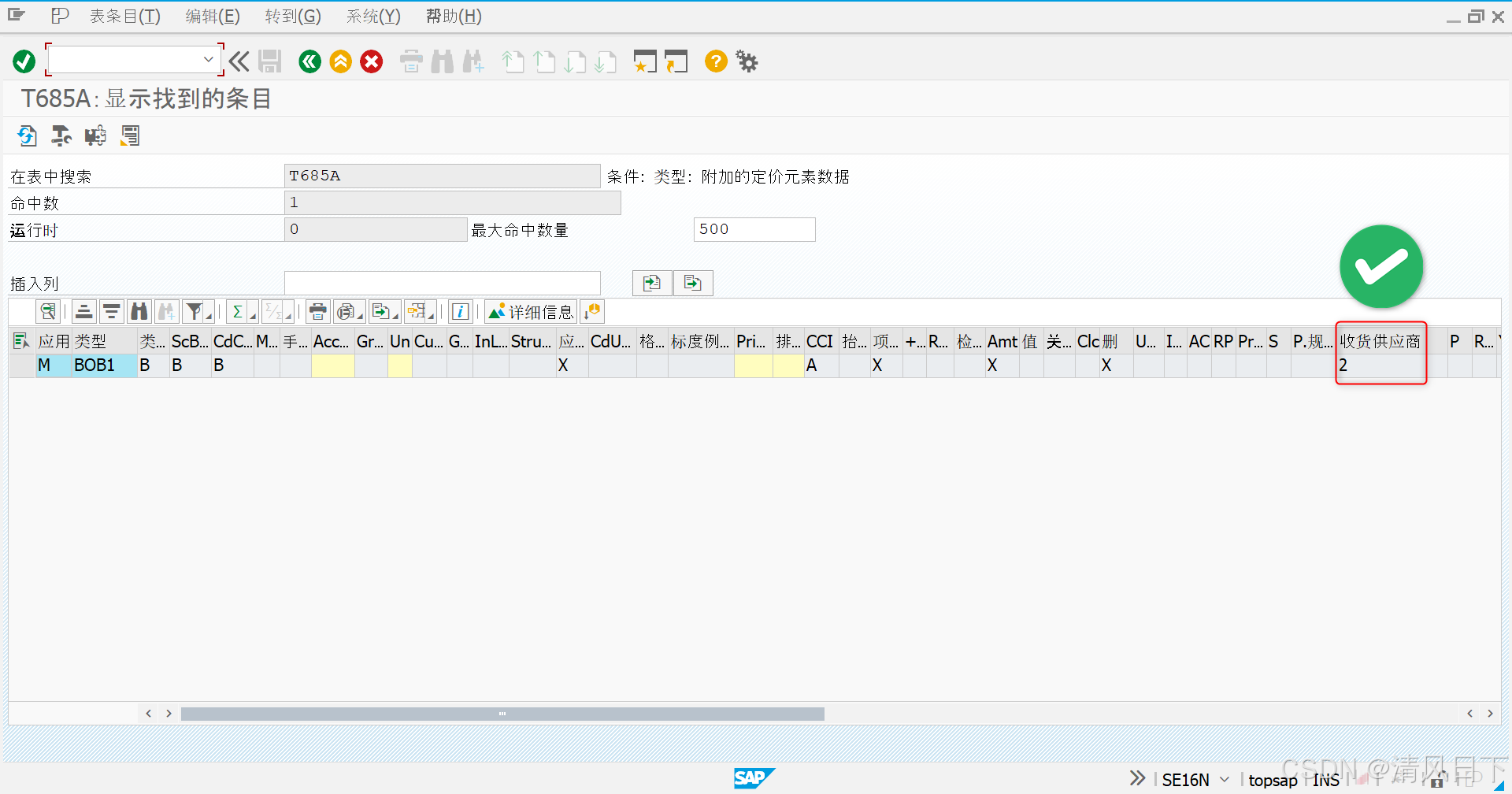Open the 系统(Y) menu
The height and width of the screenshot is (794, 1512).
click(372, 16)
